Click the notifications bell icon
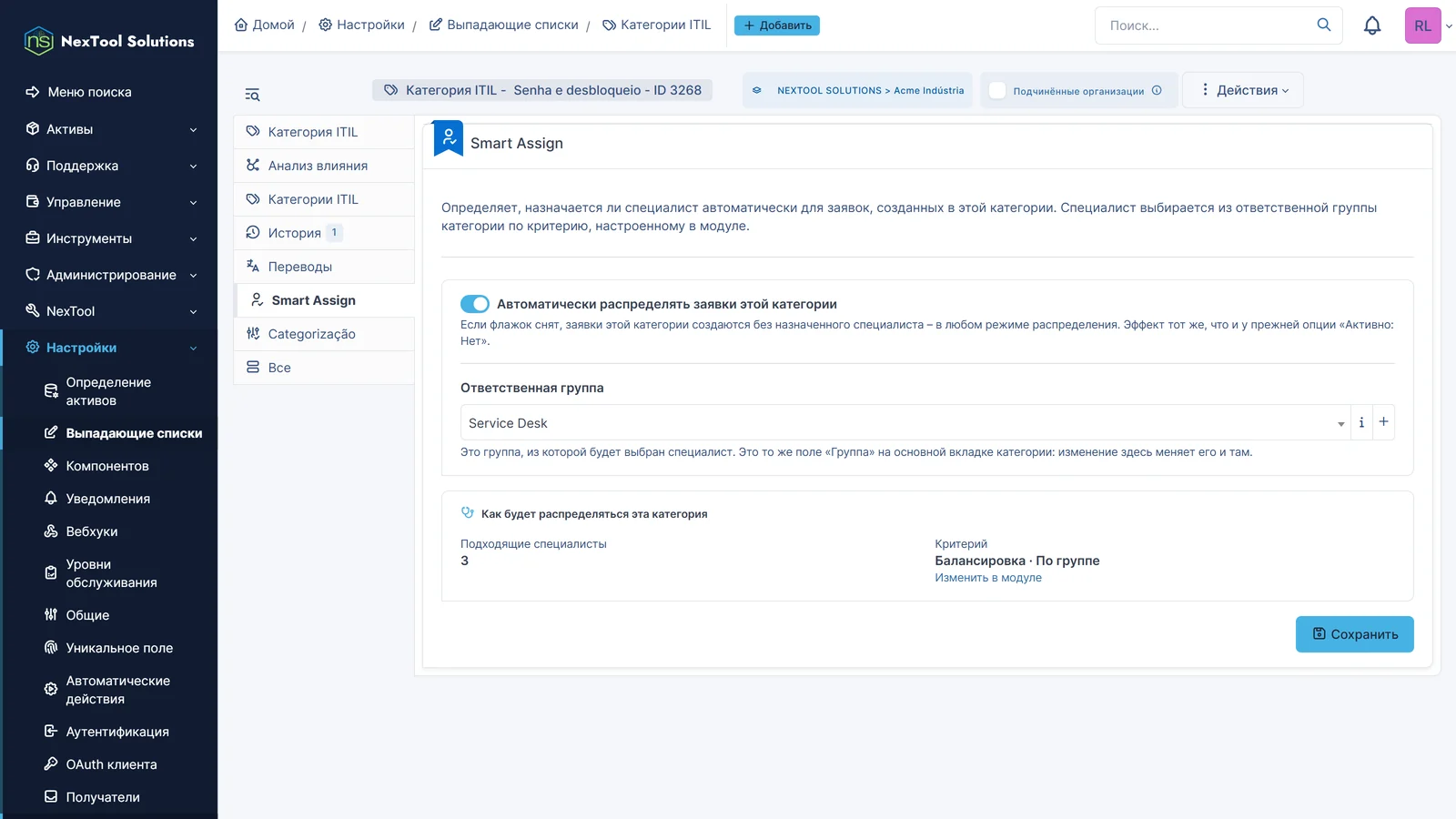Image resolution: width=1456 pixels, height=819 pixels. [1372, 25]
